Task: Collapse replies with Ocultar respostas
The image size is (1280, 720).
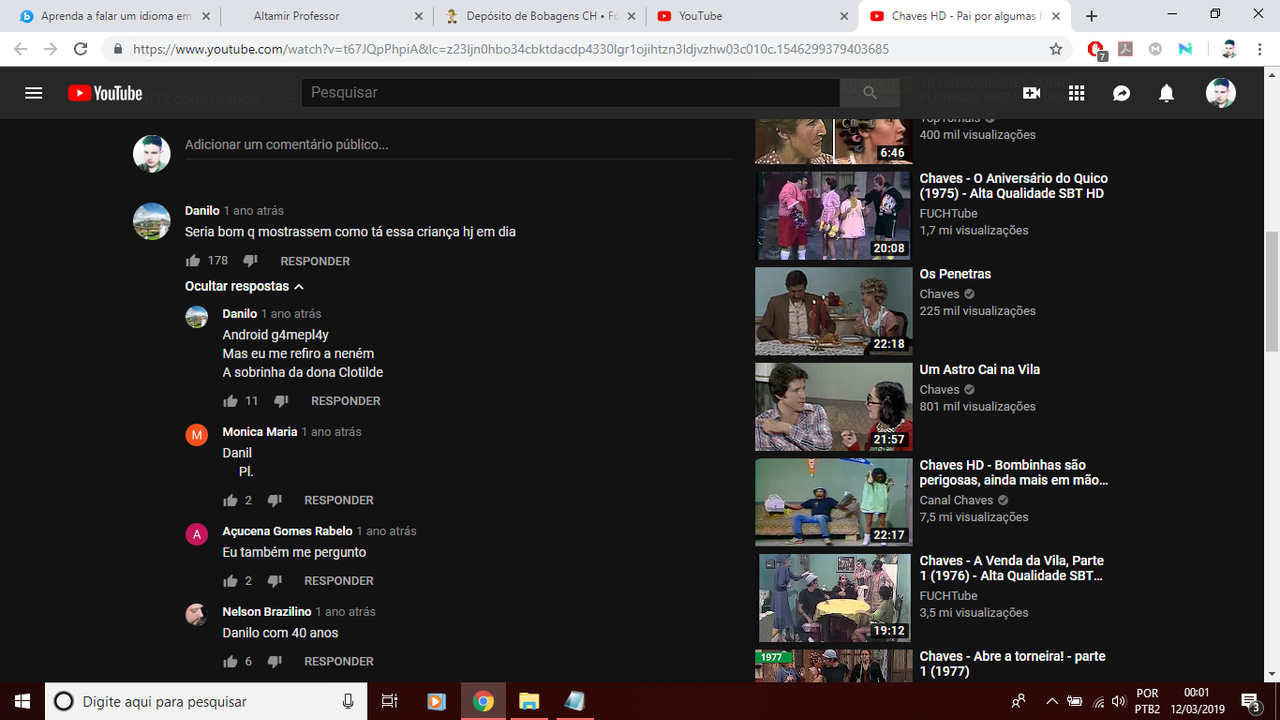Action: tap(244, 286)
